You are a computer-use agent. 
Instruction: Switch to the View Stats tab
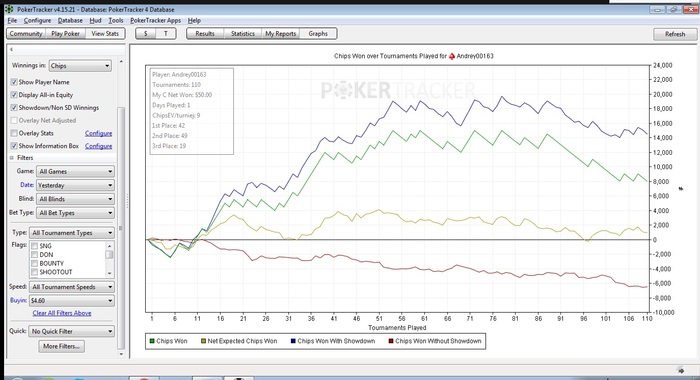click(105, 33)
